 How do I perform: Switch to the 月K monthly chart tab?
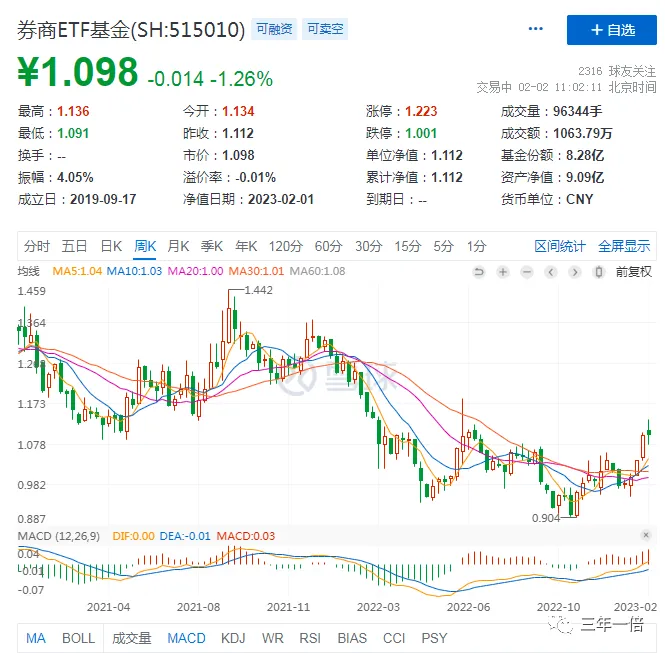click(178, 246)
